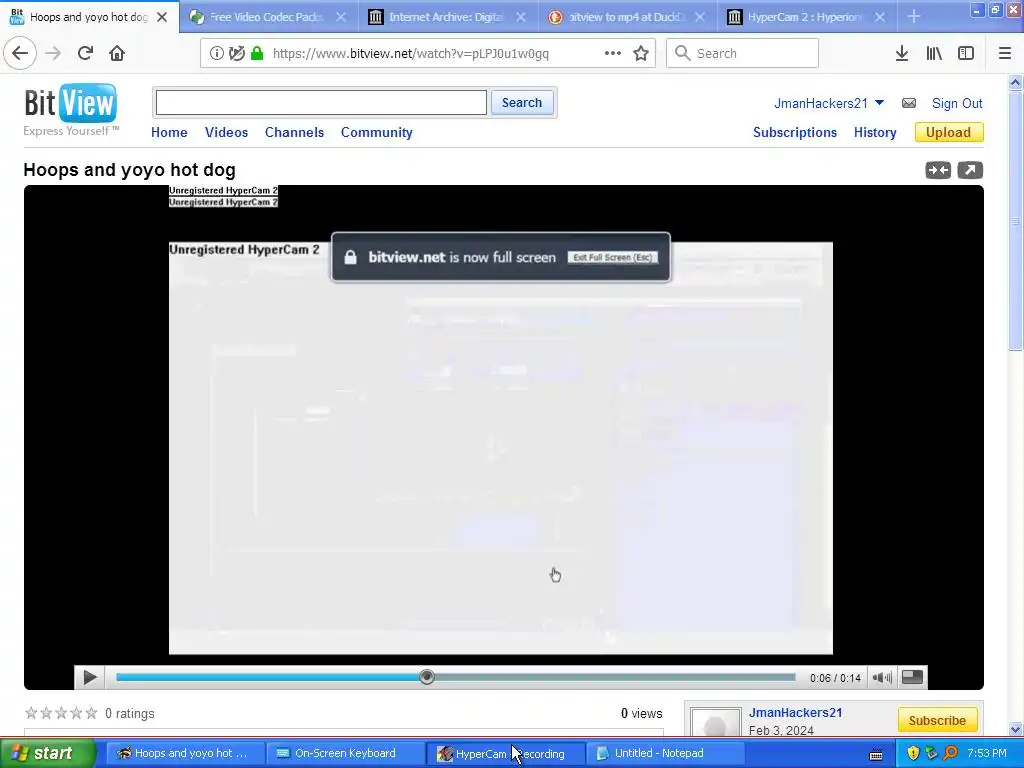Switch to Untitled - Notepad in taskbar
Image resolution: width=1024 pixels, height=768 pixels.
[665, 753]
